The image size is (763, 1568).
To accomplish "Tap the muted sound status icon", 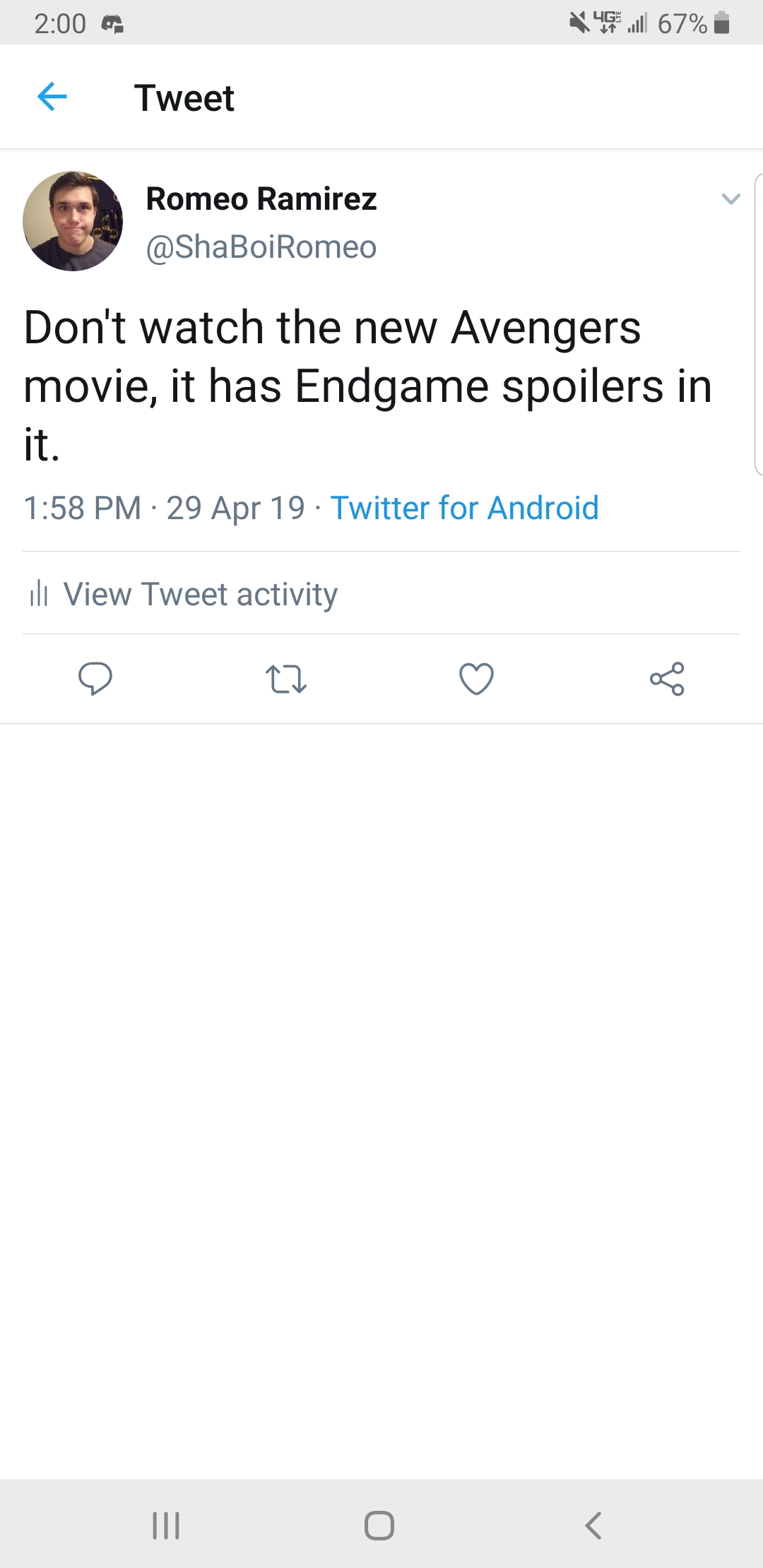I will point(579,24).
